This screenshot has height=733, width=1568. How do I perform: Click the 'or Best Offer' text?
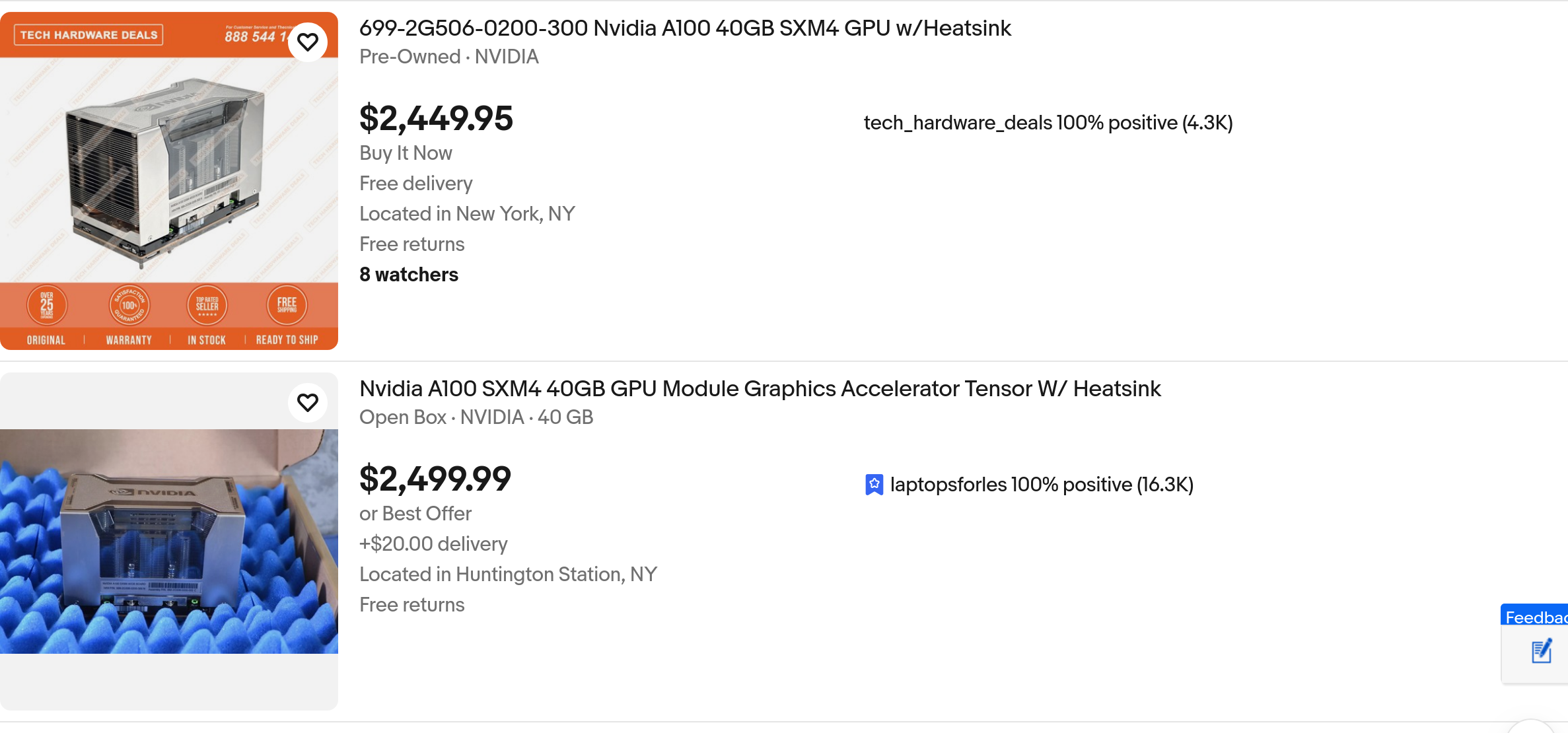(415, 514)
